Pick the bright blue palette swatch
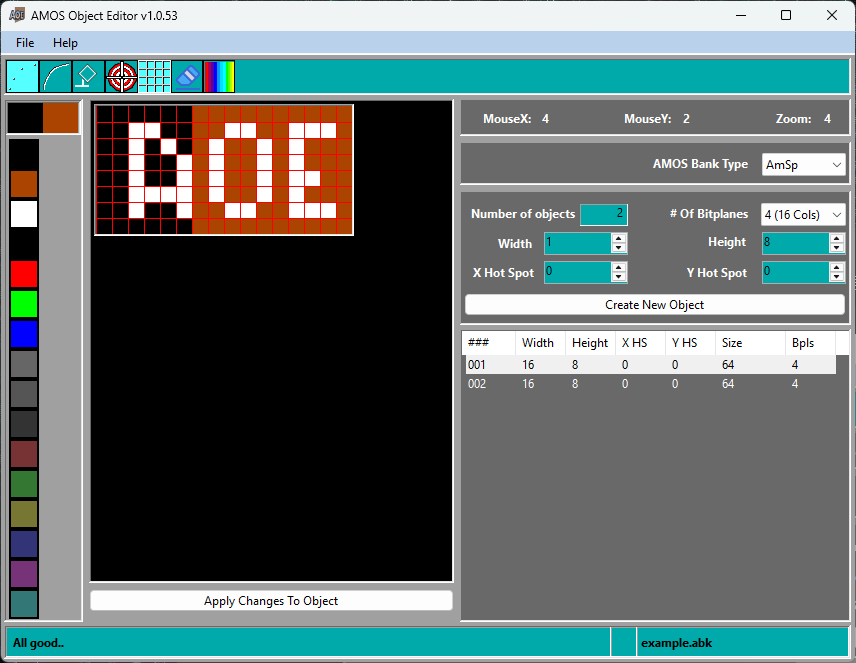 (x=24, y=334)
